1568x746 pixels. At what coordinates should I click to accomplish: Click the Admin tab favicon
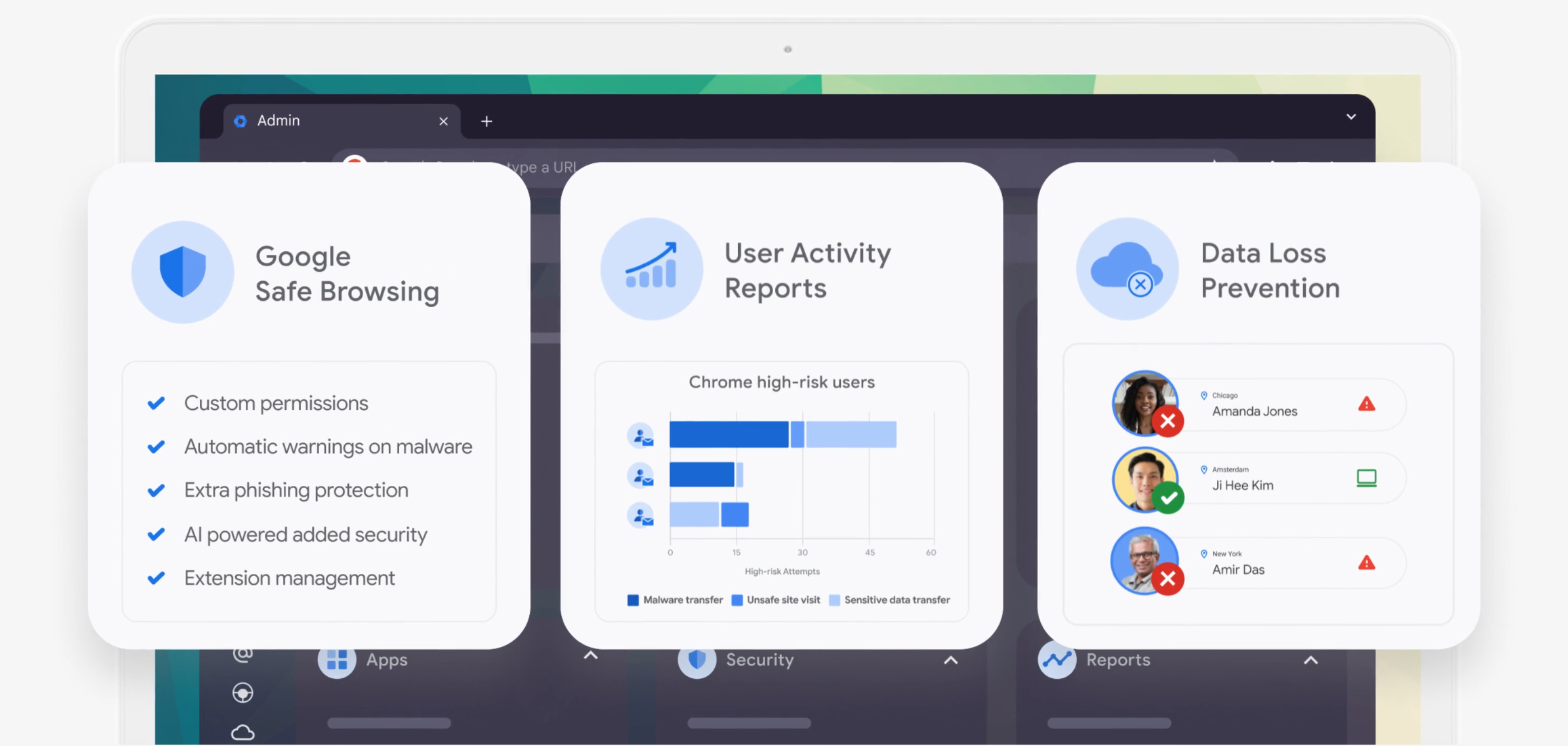coord(240,121)
